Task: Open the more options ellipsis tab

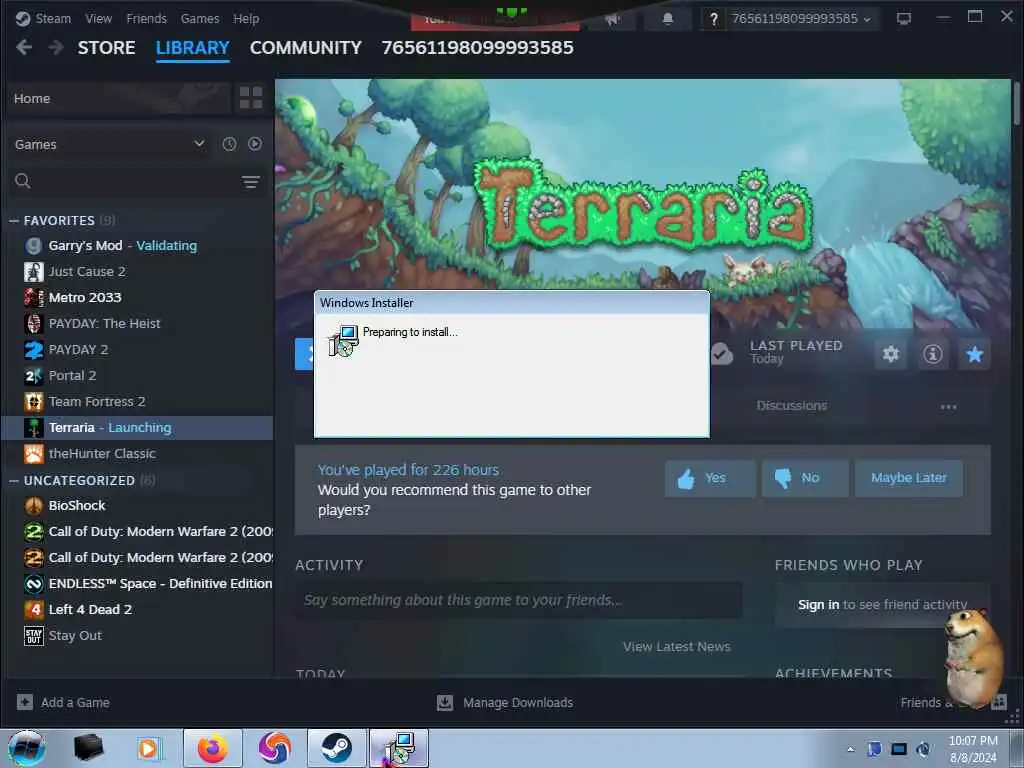Action: tap(948, 406)
